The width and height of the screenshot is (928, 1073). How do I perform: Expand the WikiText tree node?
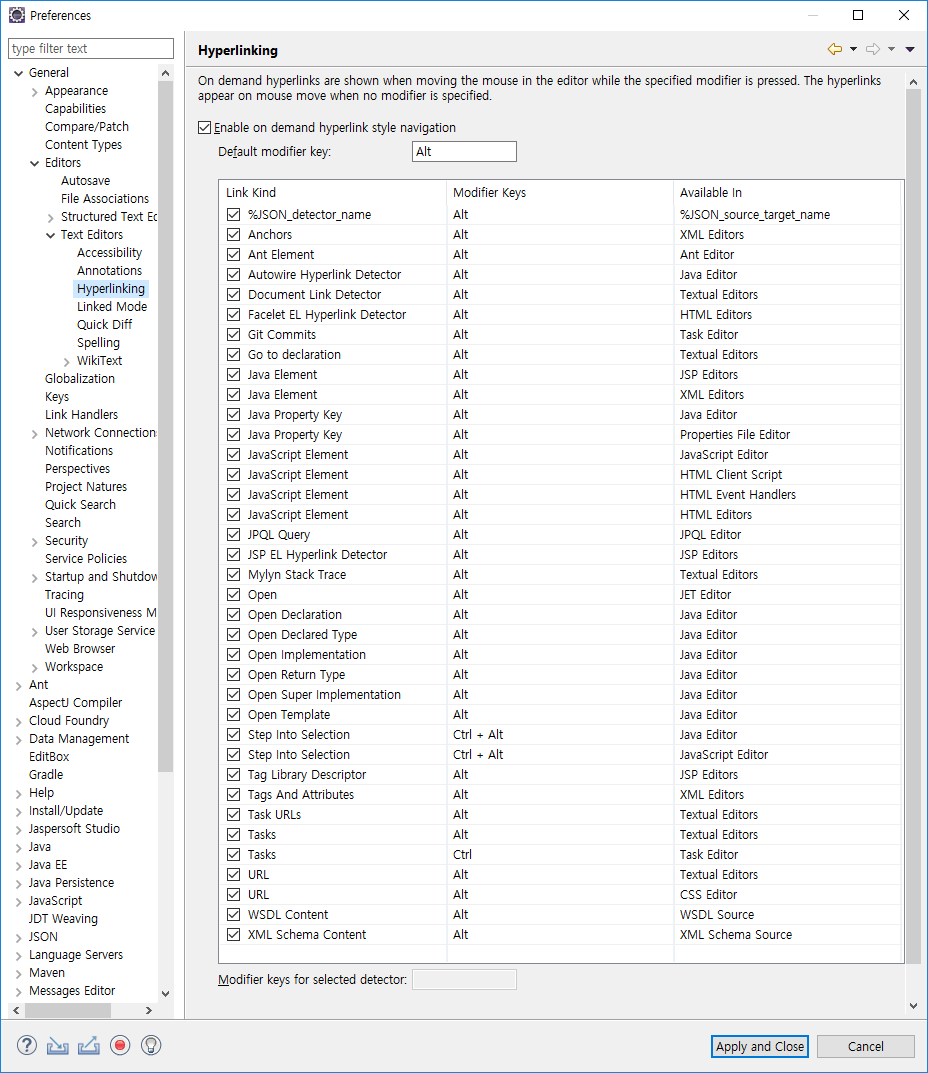pyautogui.click(x=66, y=361)
